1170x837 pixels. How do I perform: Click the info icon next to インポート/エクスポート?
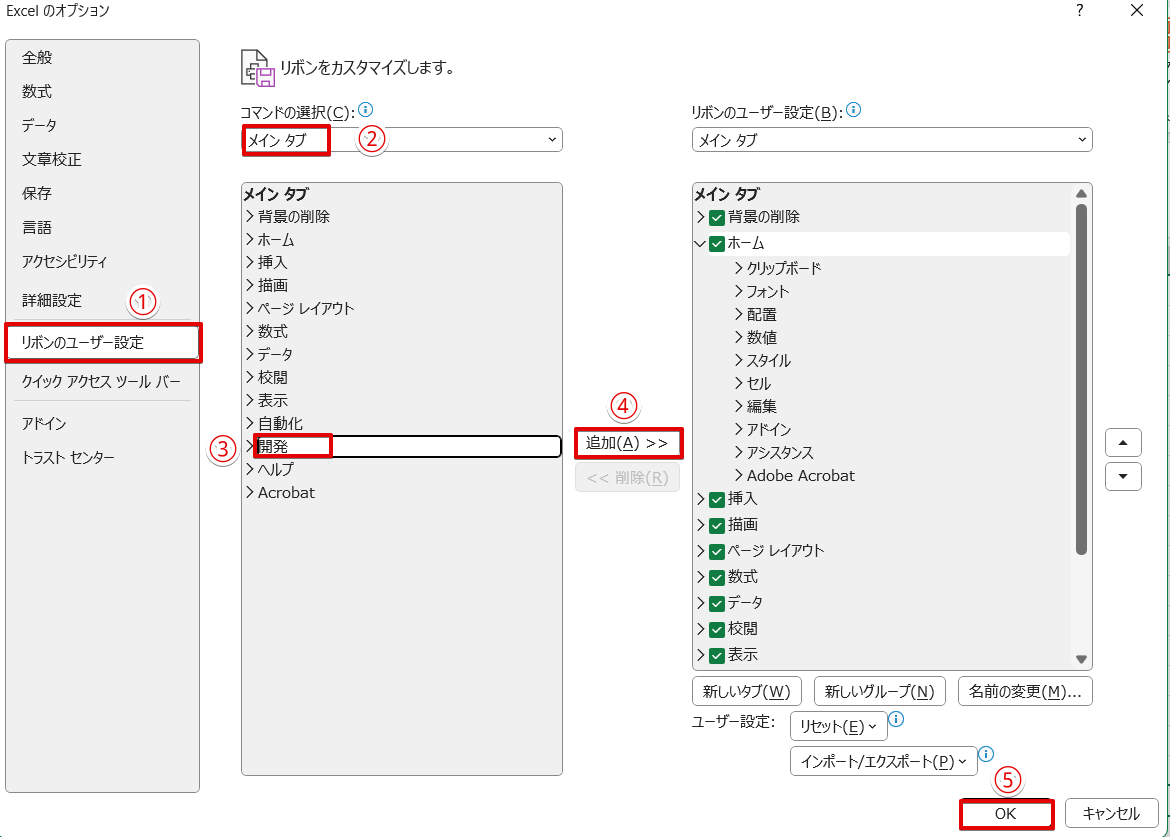point(986,754)
